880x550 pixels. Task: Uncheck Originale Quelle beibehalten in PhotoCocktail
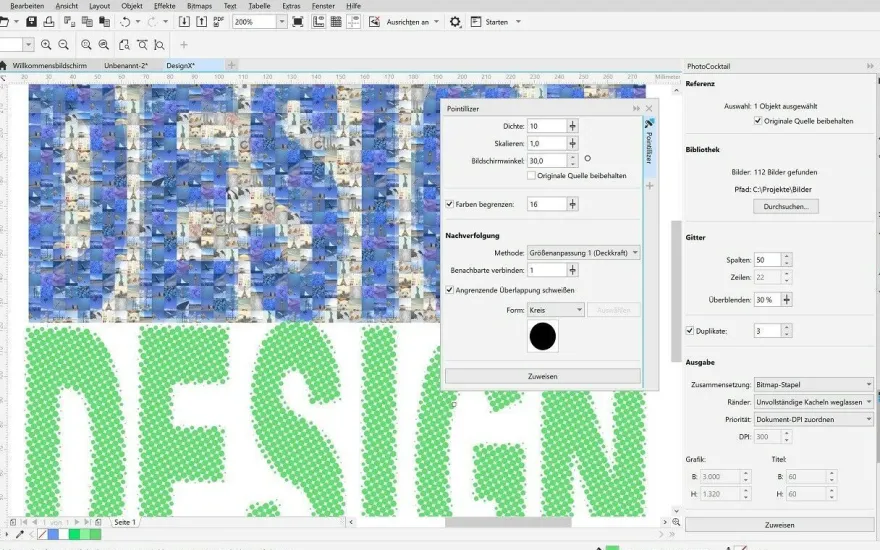point(758,121)
